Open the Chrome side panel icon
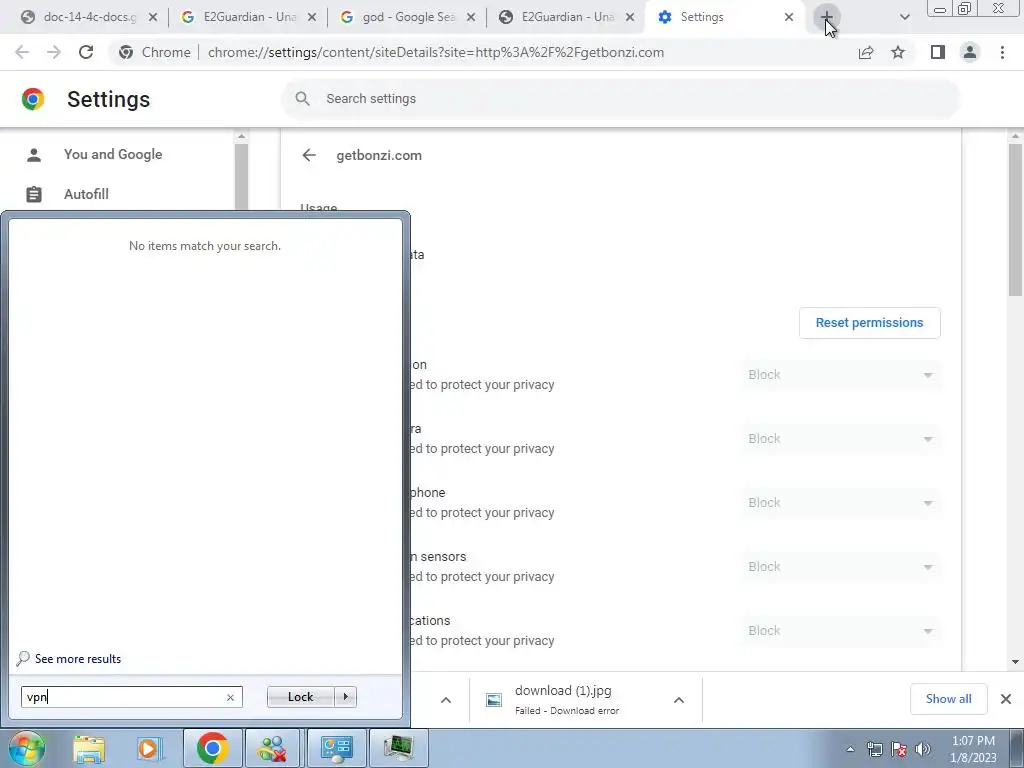1024x768 pixels. pyautogui.click(x=938, y=52)
